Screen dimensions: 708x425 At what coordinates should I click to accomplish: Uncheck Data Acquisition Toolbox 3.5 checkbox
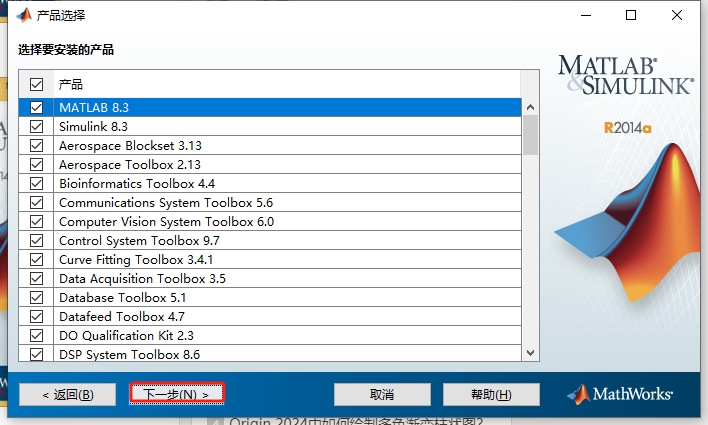37,278
